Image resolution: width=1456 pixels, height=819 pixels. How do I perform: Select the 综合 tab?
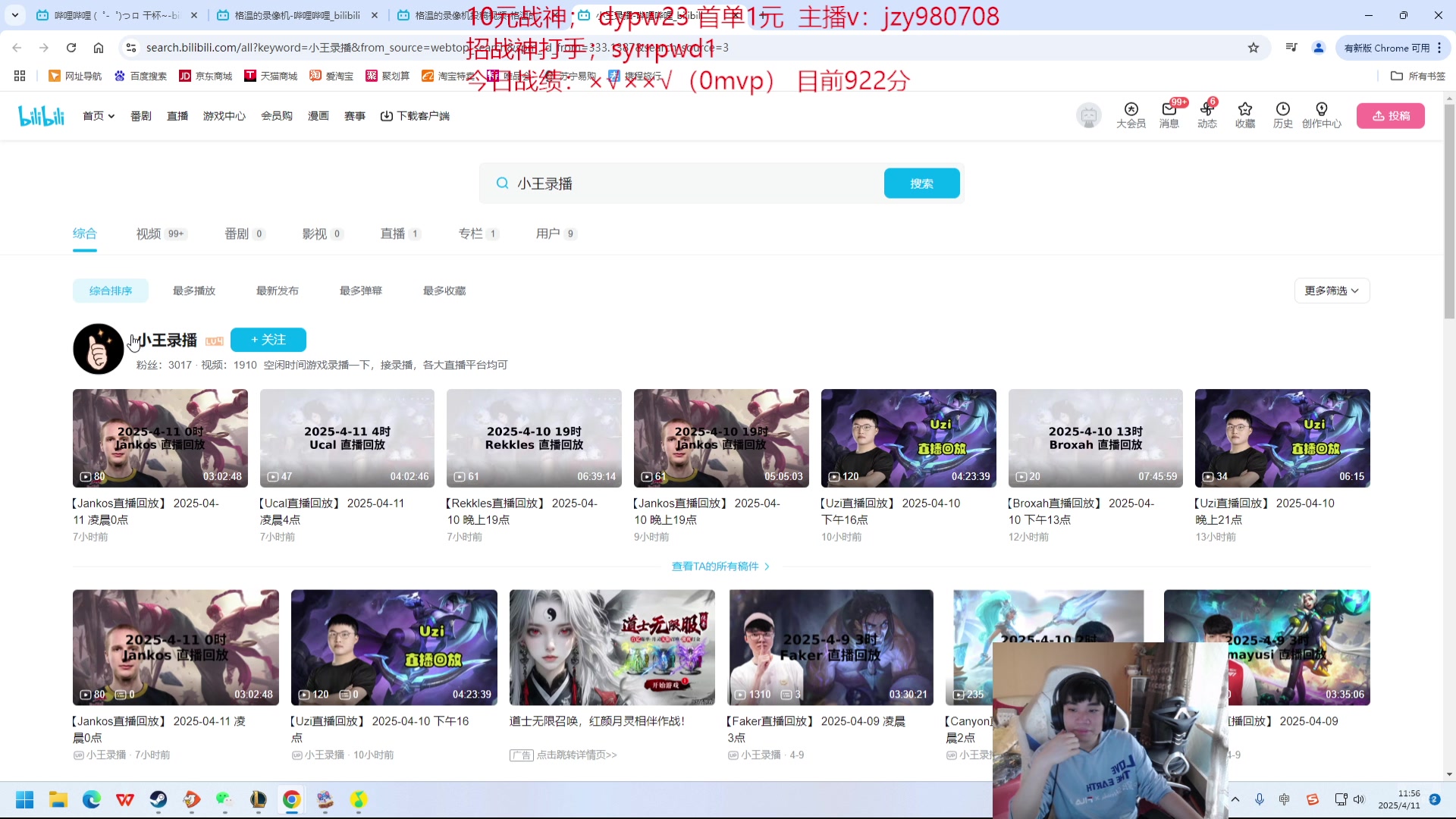[x=85, y=234]
